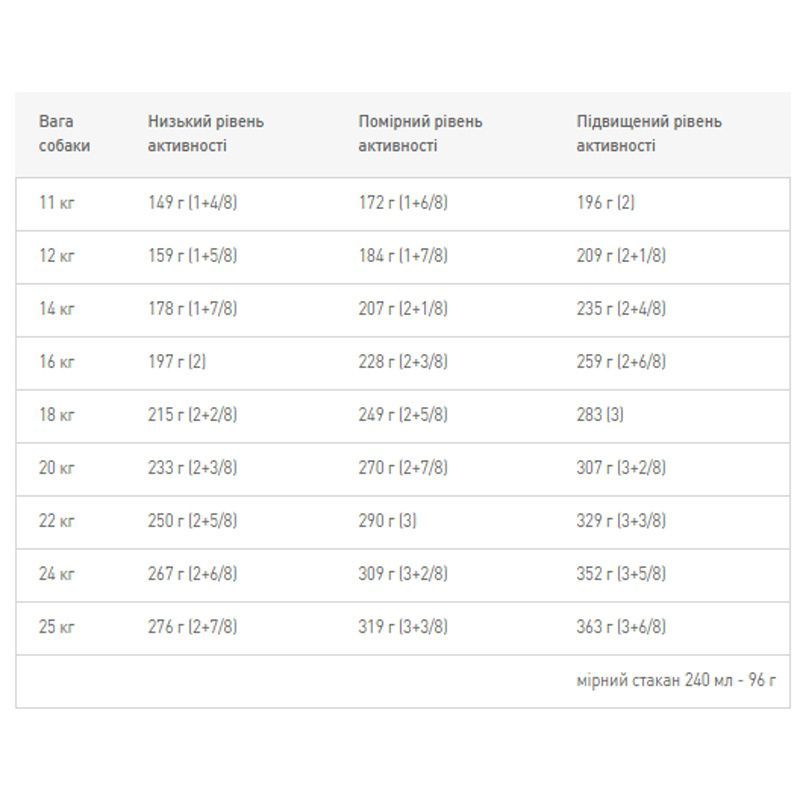Click the 'Підвищений рівень активності' header
The width and height of the screenshot is (800, 800).
[x=649, y=134]
